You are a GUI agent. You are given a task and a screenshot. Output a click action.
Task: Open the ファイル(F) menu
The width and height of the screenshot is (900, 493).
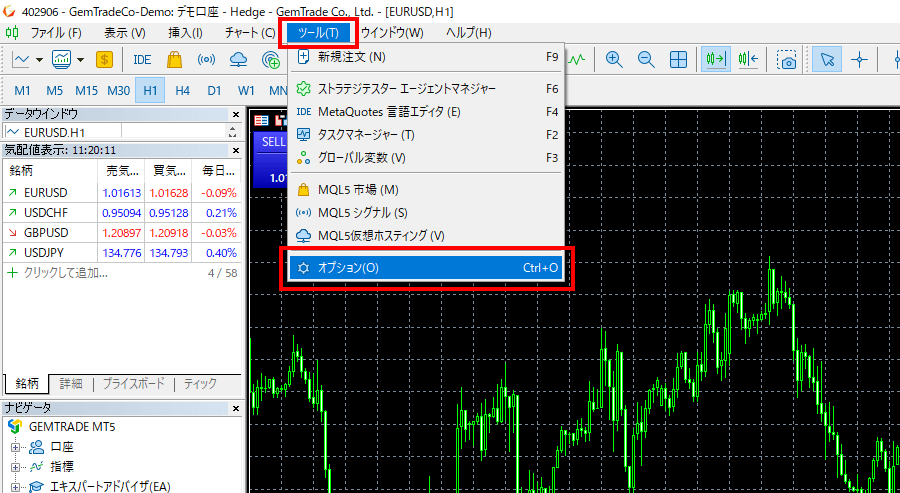coord(56,33)
